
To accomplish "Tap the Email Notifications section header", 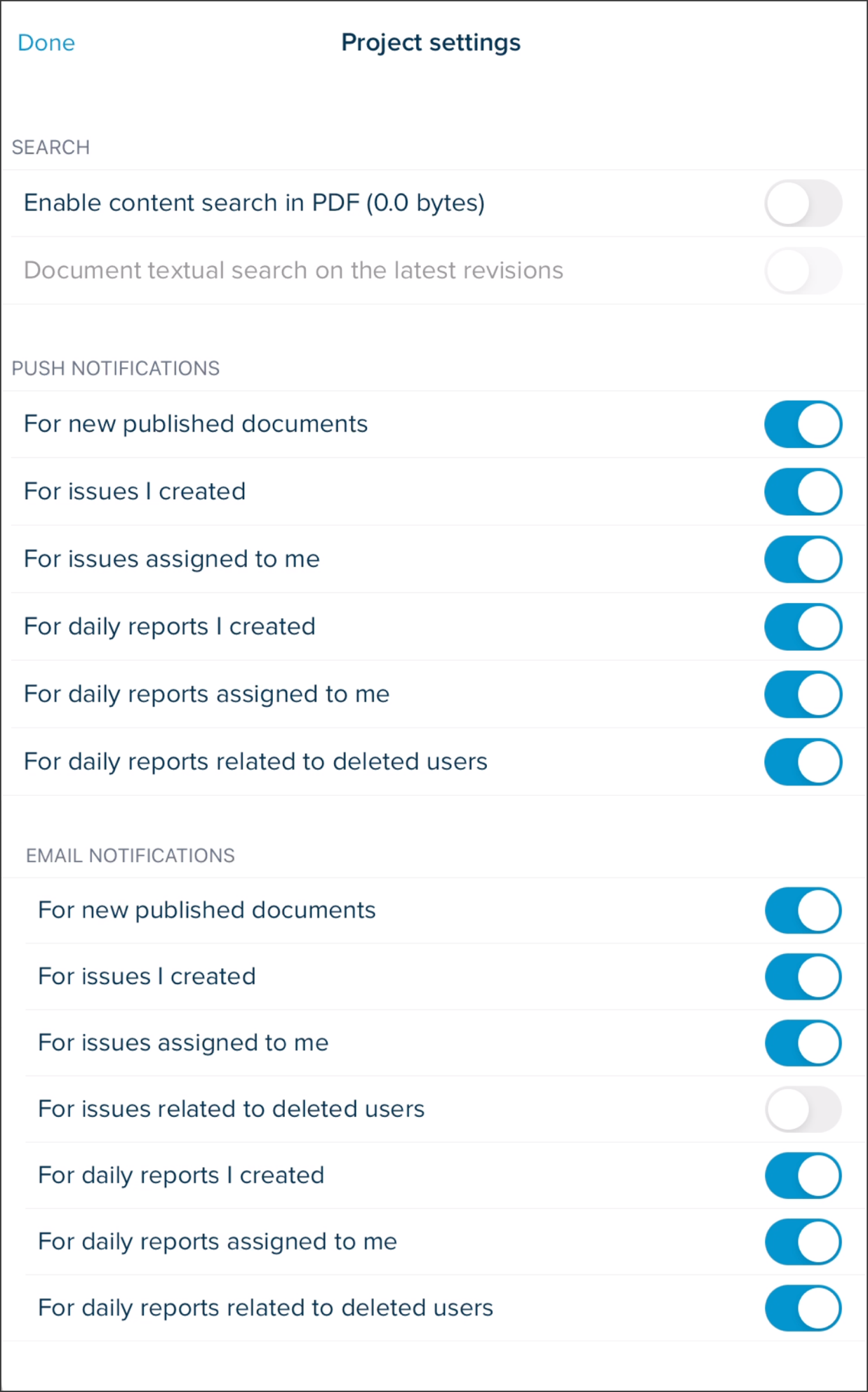I will pos(131,856).
